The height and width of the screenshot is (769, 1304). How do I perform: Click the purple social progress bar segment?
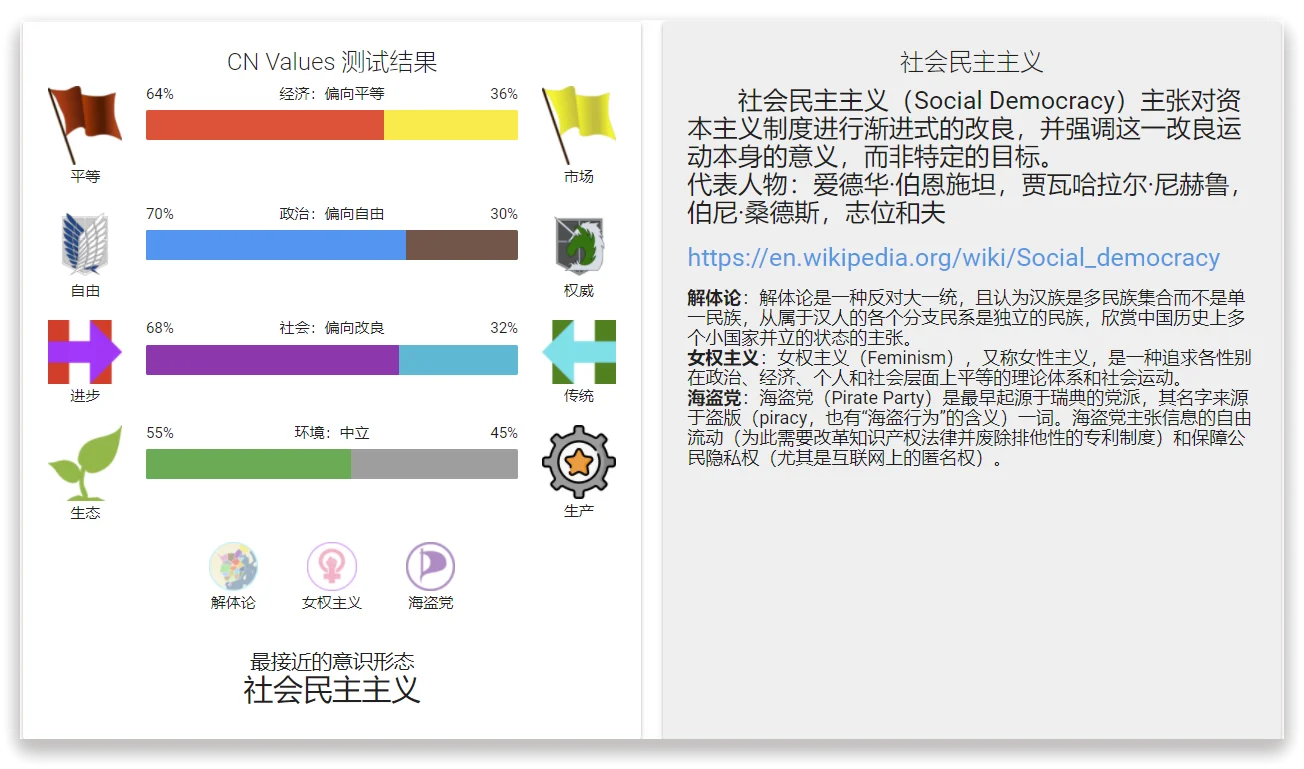(x=272, y=360)
